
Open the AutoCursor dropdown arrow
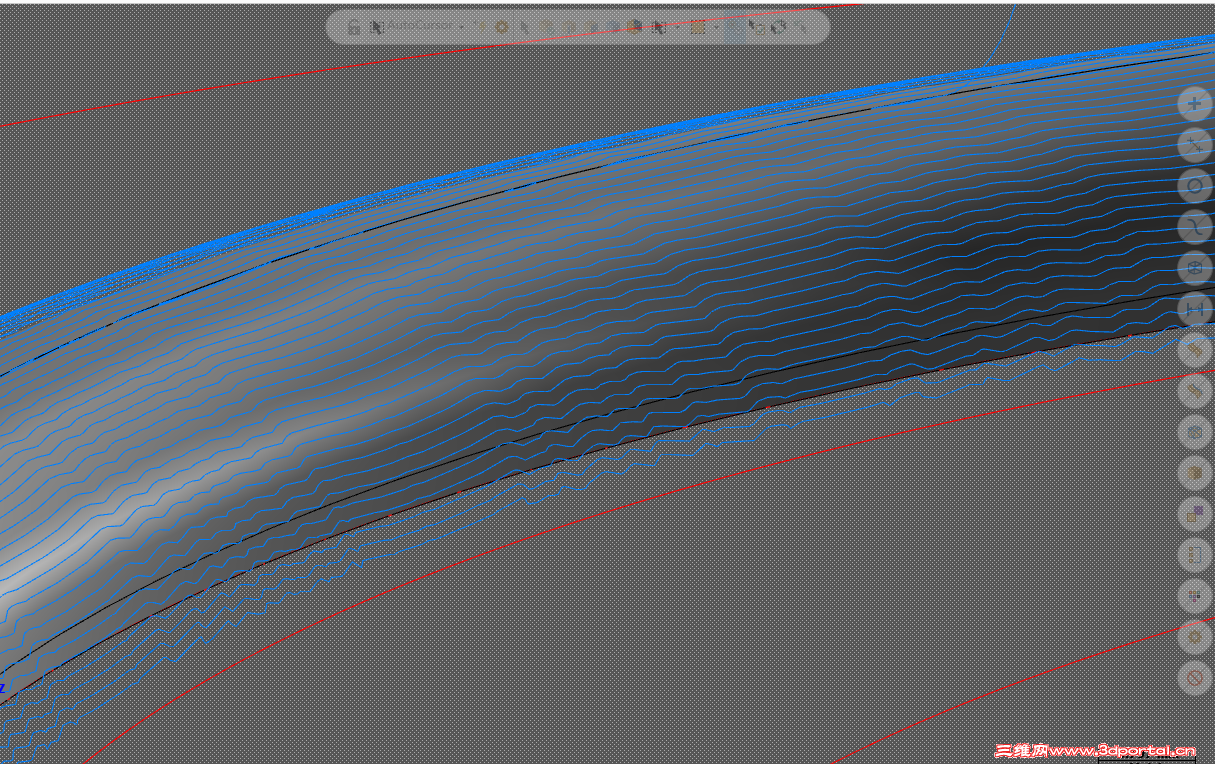(x=462, y=27)
